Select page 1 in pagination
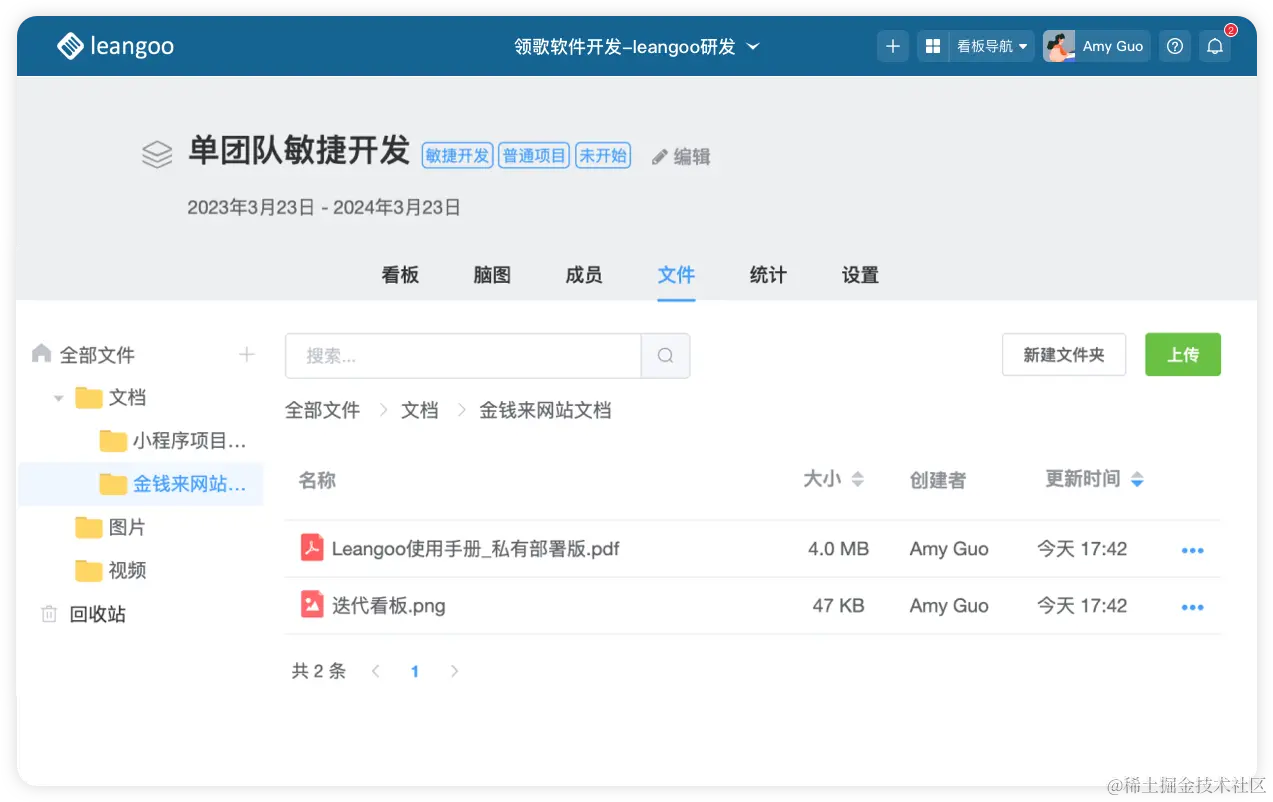This screenshot has height=802, width=1273. (415, 671)
